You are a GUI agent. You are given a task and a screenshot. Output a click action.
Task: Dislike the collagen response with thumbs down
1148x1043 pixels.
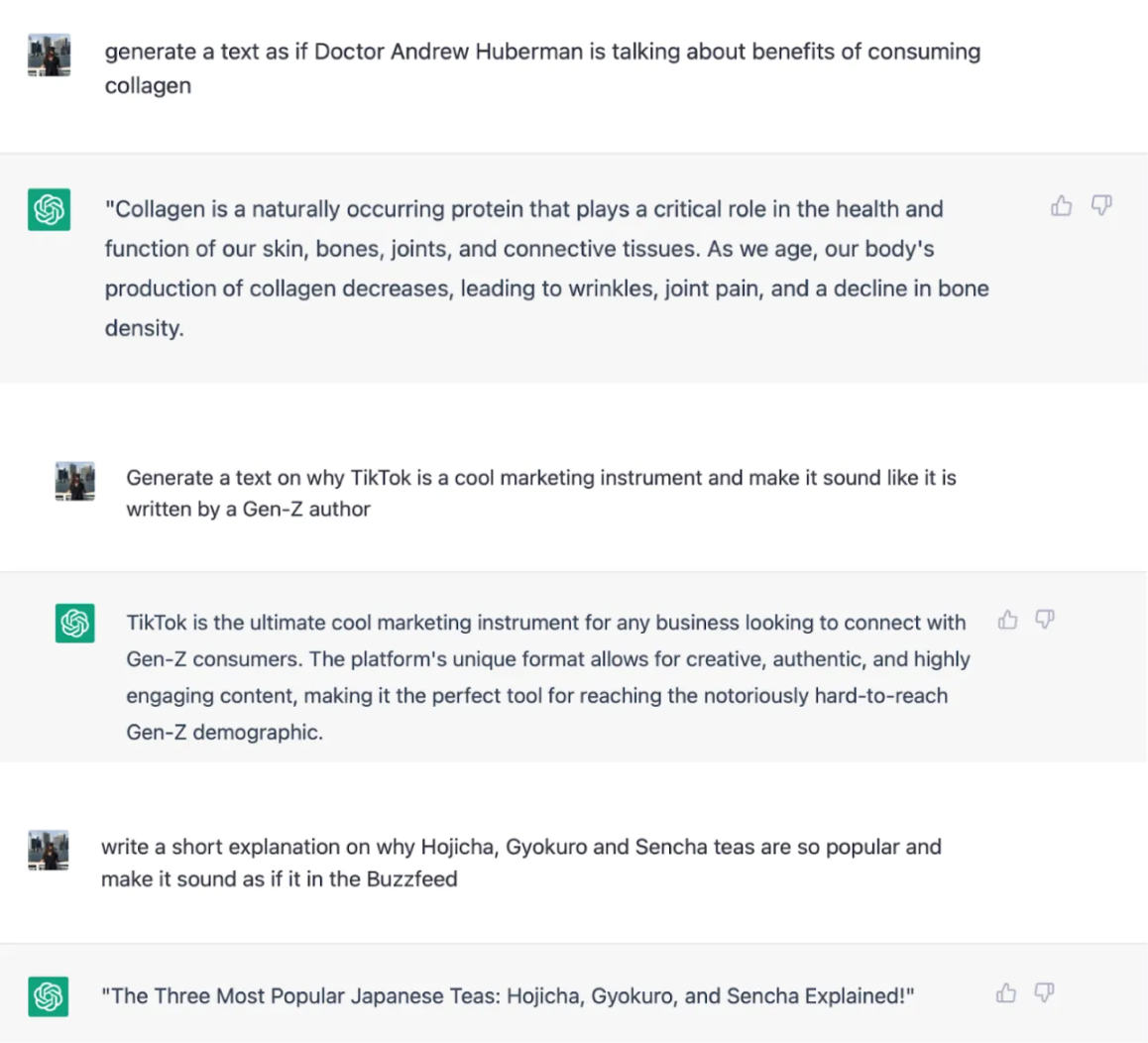[x=1101, y=206]
